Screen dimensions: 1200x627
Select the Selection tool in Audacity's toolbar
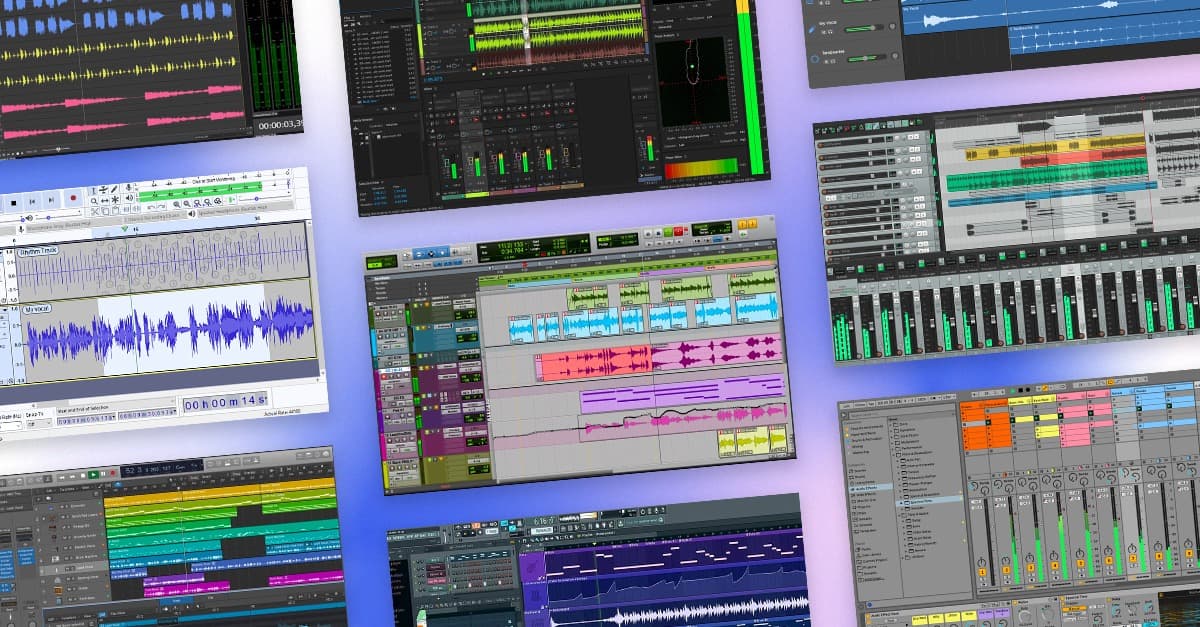coord(96,189)
